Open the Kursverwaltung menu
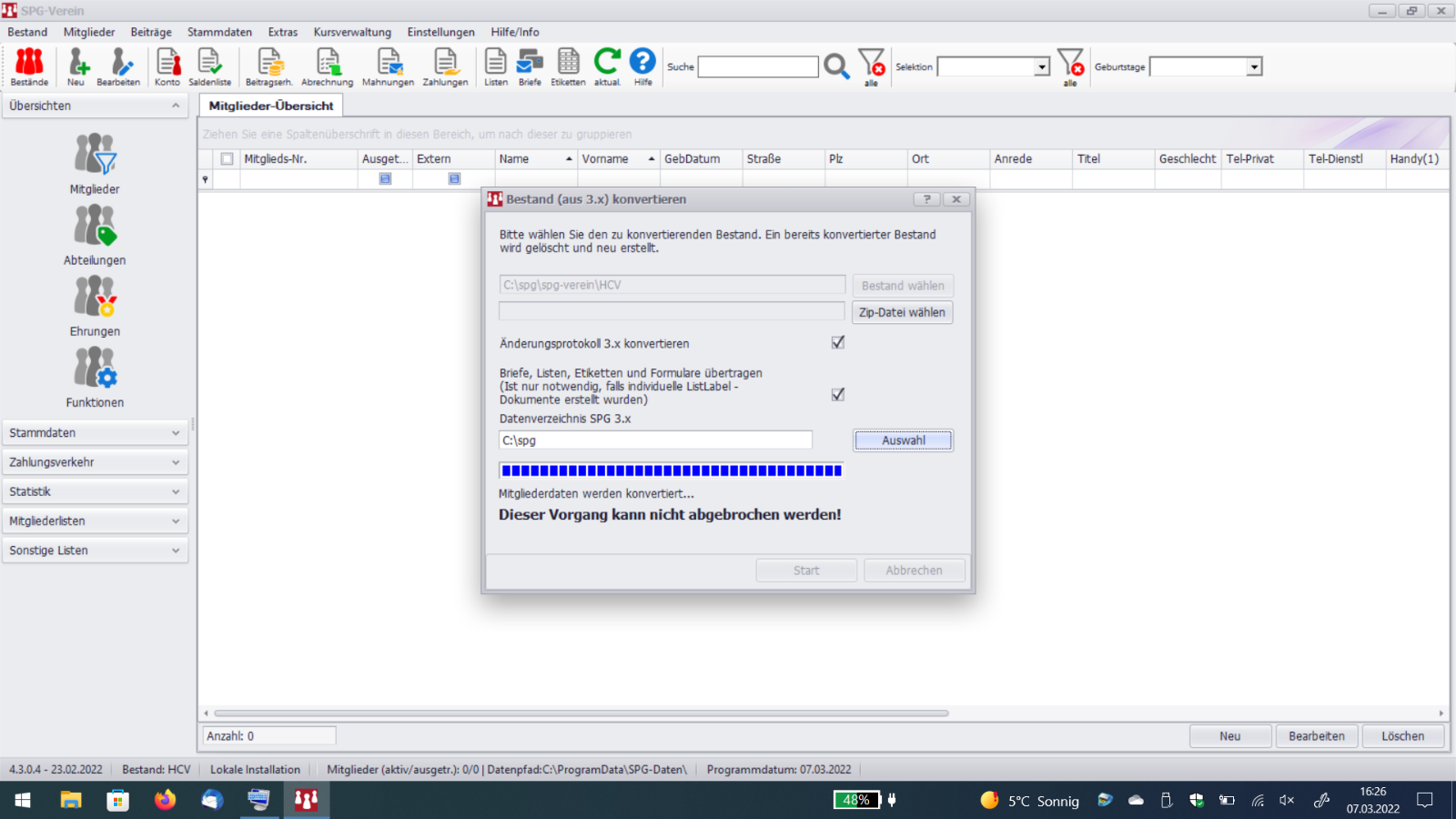1456x819 pixels. (352, 32)
